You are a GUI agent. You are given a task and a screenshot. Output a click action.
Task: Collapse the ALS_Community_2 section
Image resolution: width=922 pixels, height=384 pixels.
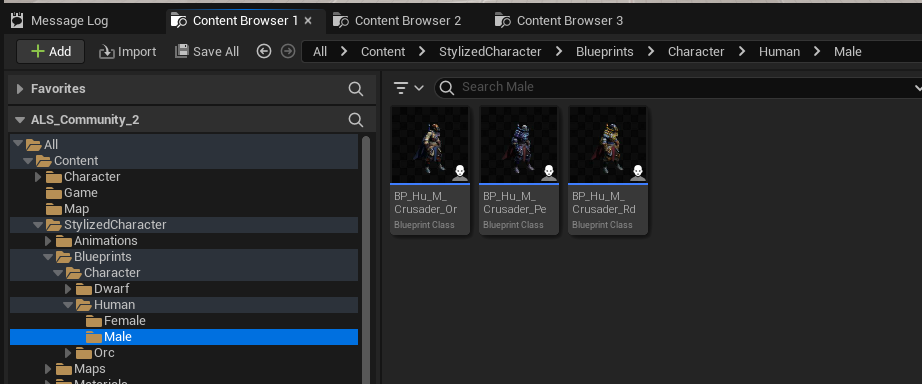point(20,120)
